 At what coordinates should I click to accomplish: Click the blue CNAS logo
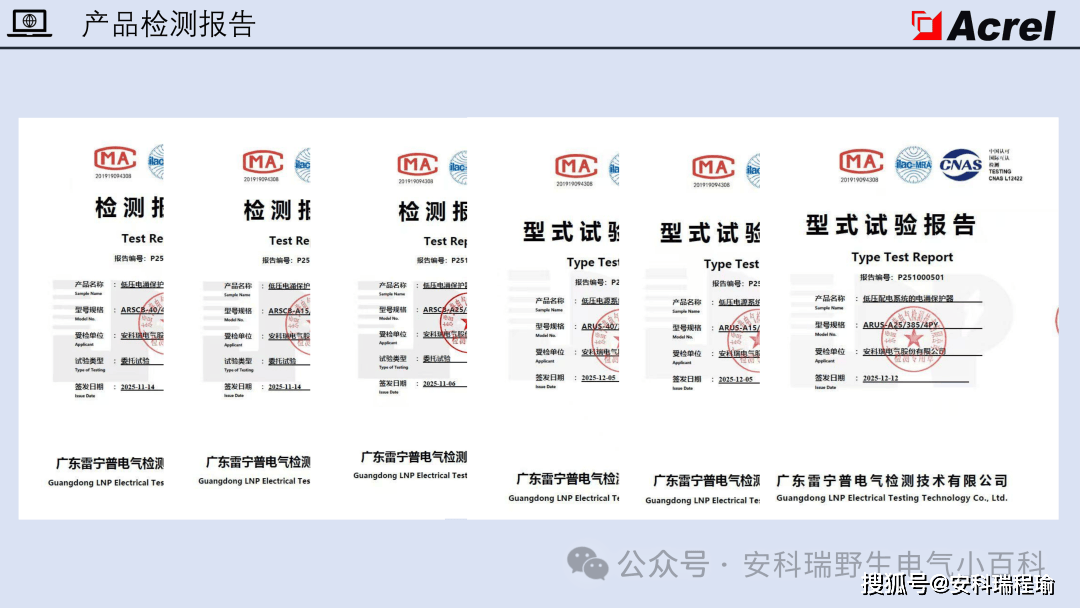(961, 165)
